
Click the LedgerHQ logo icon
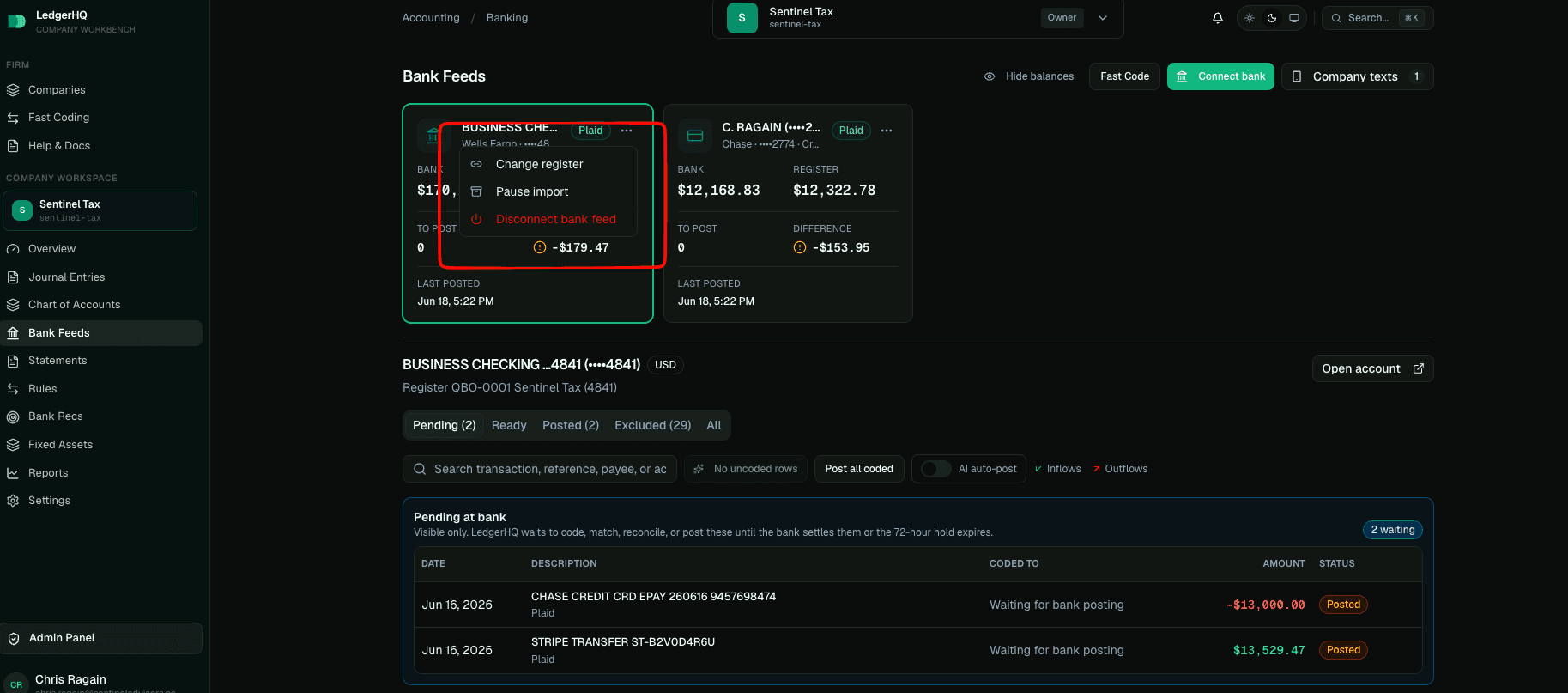tap(16, 21)
